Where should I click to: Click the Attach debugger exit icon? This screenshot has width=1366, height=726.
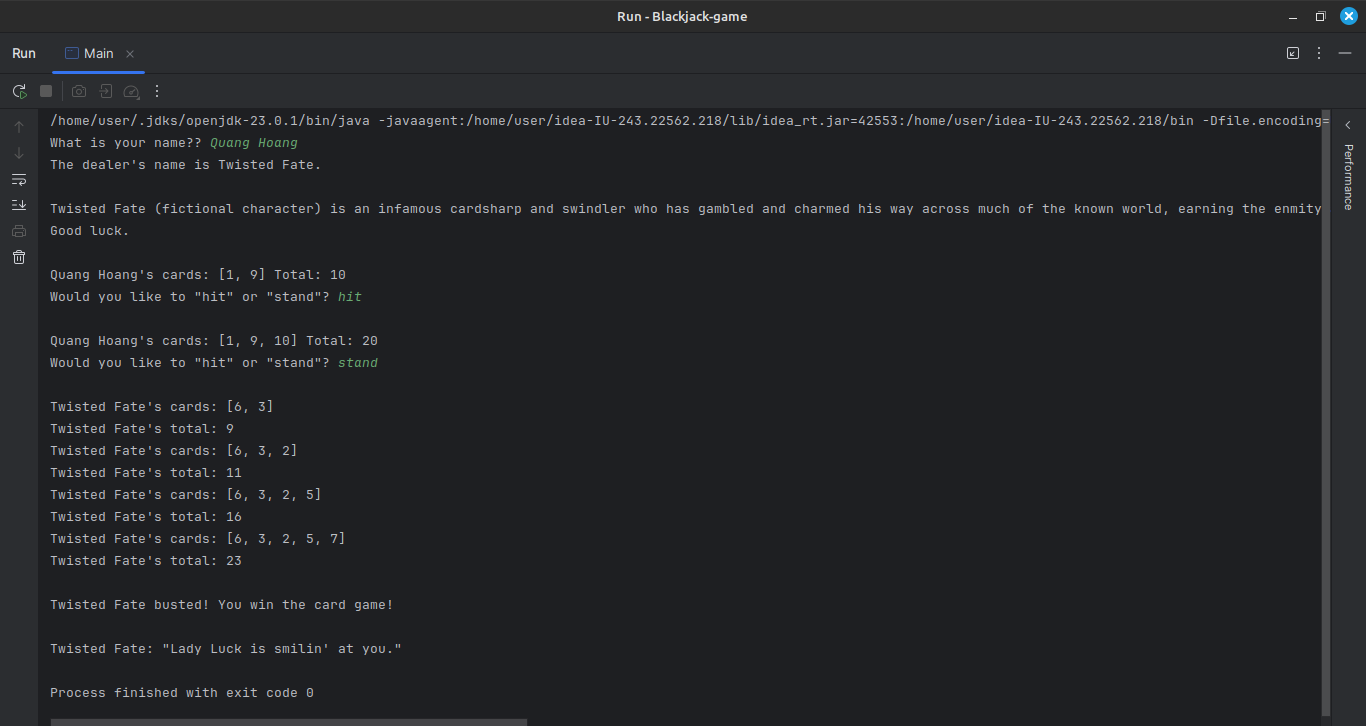pyautogui.click(x=105, y=91)
